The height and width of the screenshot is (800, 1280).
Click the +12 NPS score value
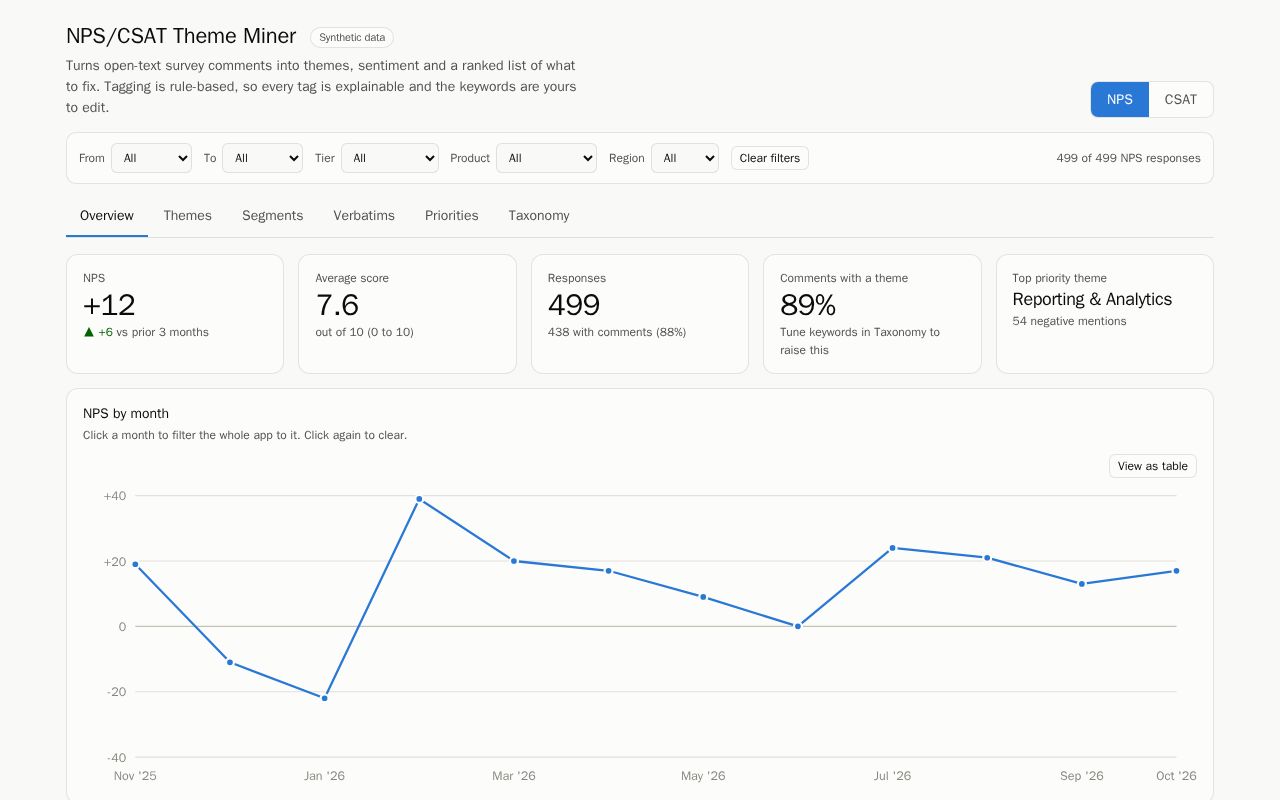pos(109,305)
